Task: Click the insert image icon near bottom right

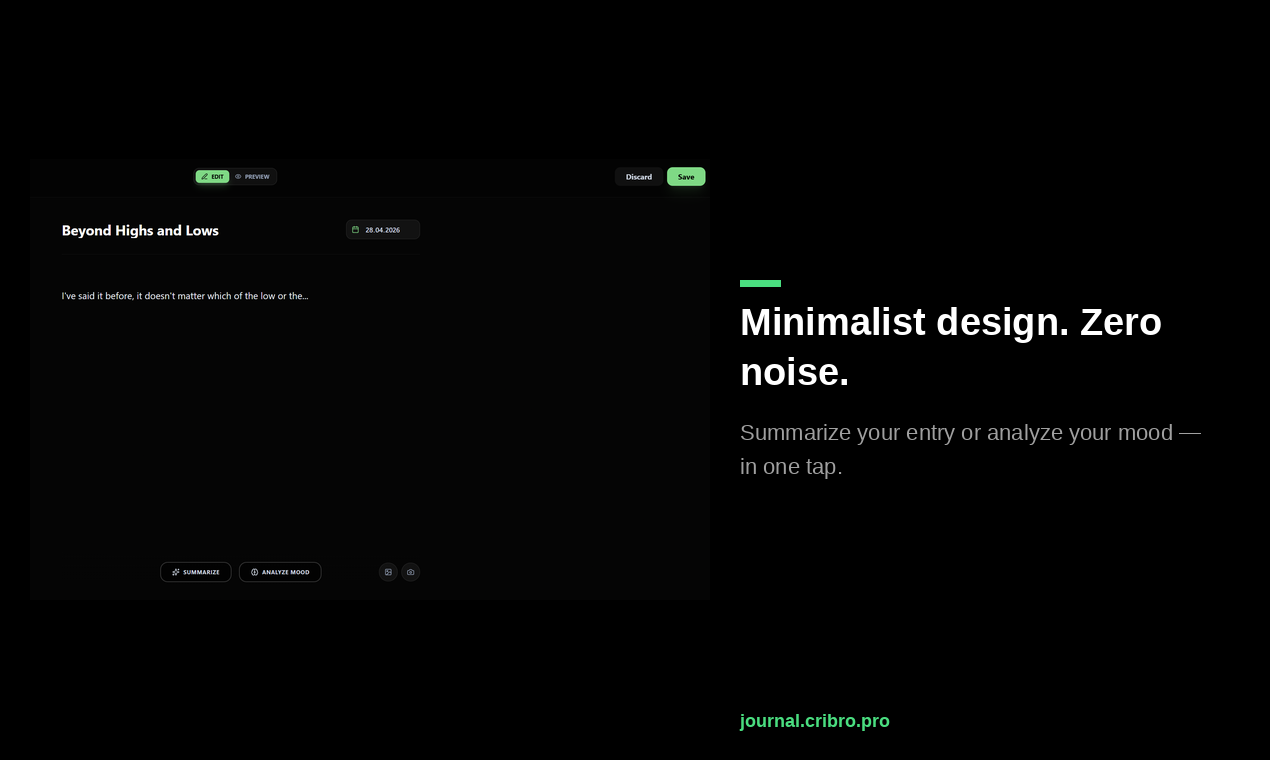Action: coord(388,572)
